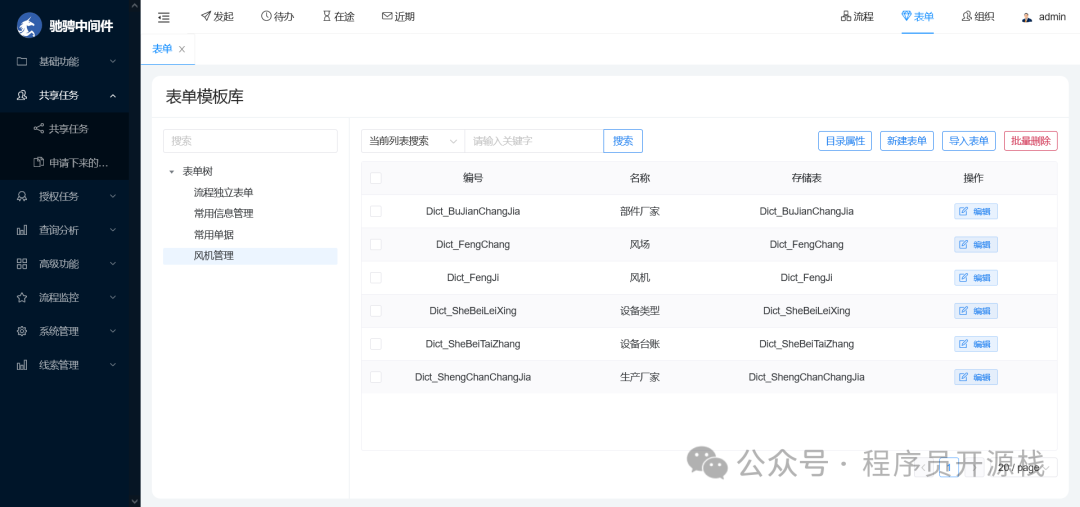Check the Dict_SheBeiLeiXing row checkbox
This screenshot has width=1080, height=507.
[x=375, y=311]
